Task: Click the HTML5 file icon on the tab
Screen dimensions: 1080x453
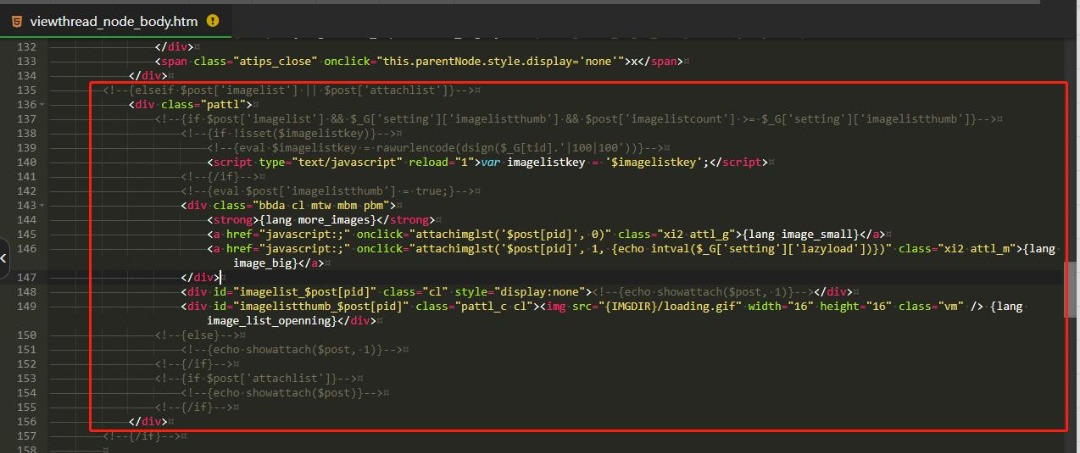Action: click(17, 21)
